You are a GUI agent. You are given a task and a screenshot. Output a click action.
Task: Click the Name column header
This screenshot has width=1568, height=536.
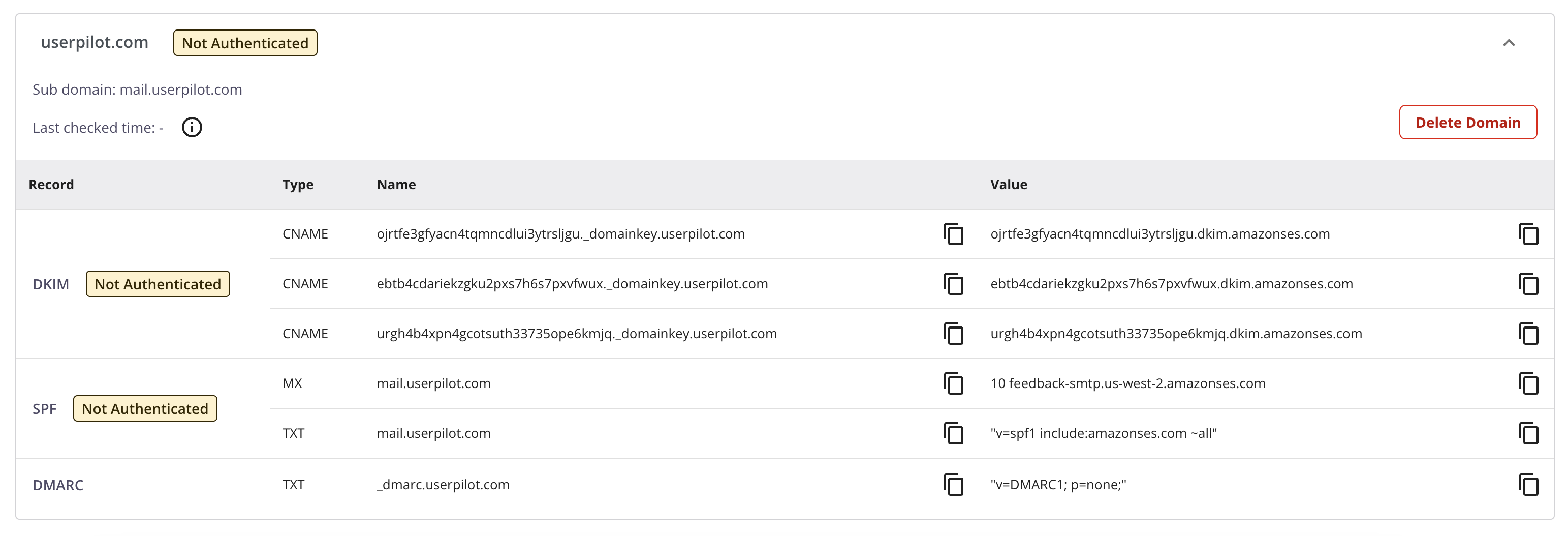396,185
